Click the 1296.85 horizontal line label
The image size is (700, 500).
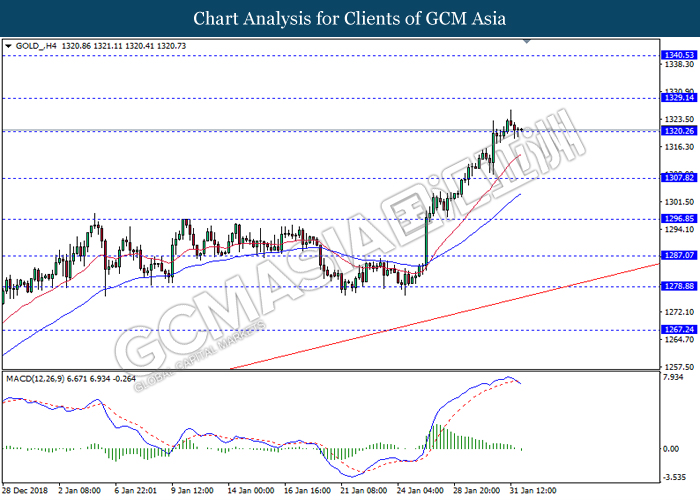(679, 219)
